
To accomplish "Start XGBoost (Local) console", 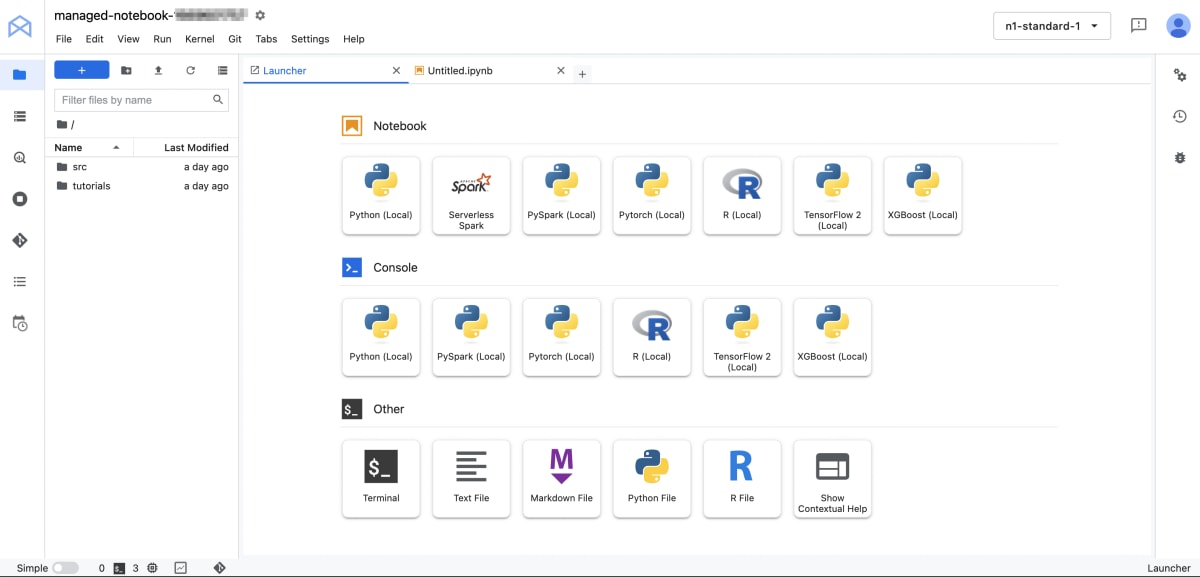I will click(832, 337).
